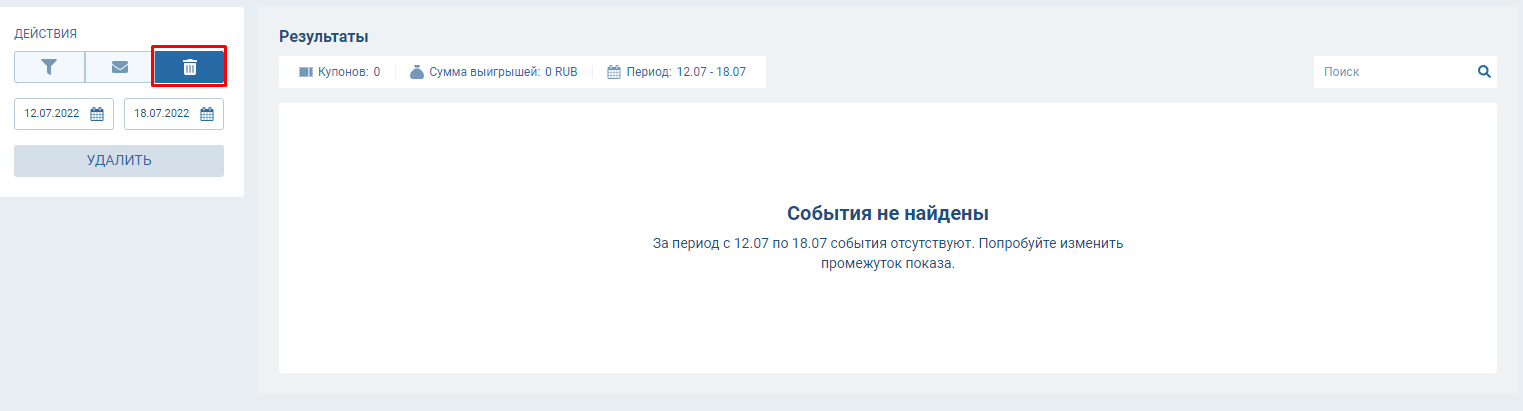
Task: Click the money bag icon near winnings sum
Action: point(417,72)
